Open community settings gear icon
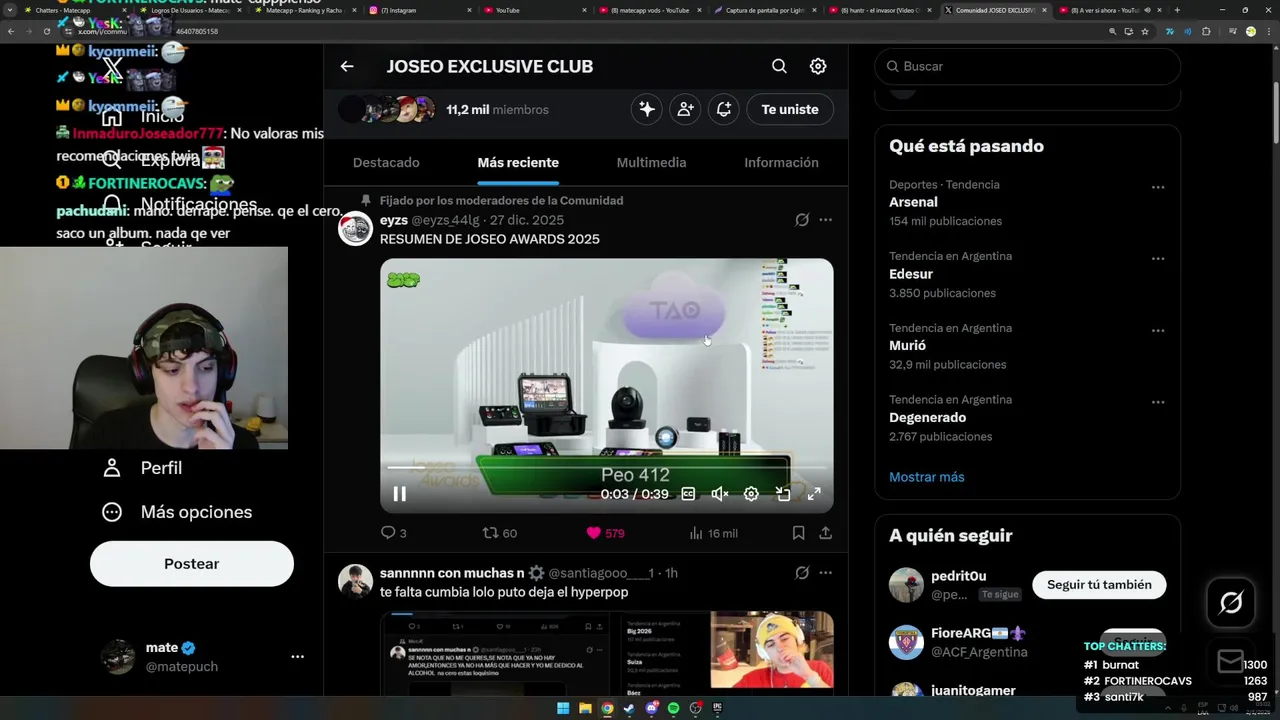This screenshot has width=1280, height=720. click(818, 66)
